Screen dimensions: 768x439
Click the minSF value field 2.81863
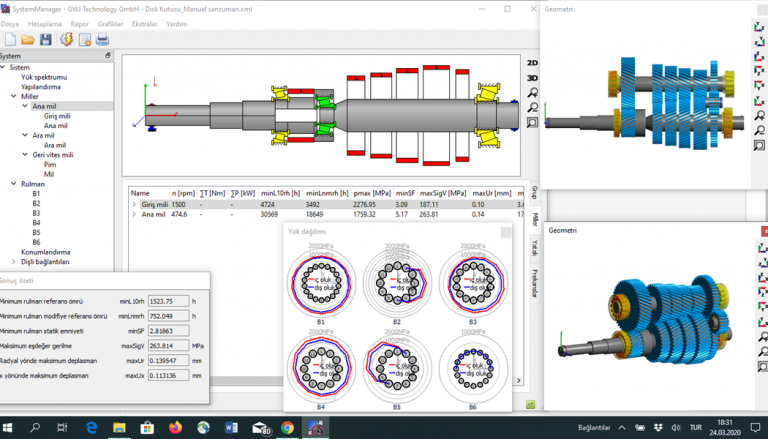168,331
